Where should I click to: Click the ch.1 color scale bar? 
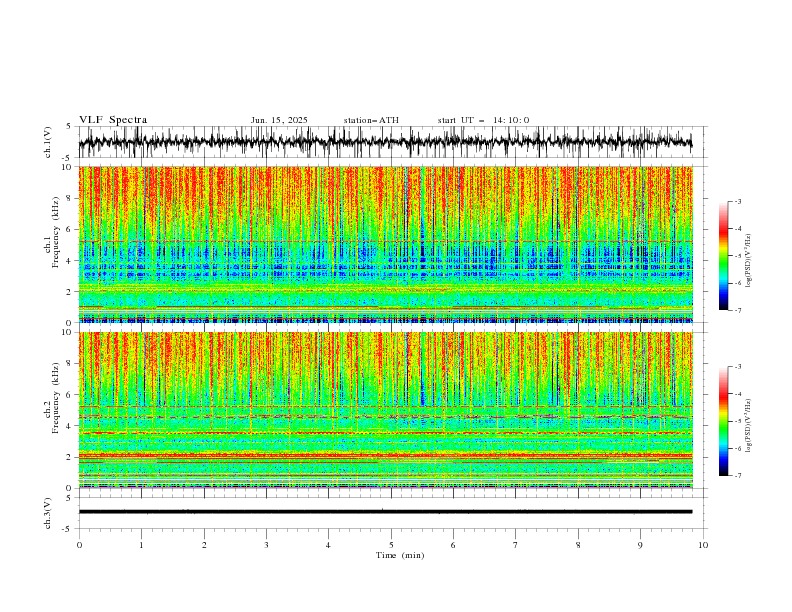tap(724, 256)
